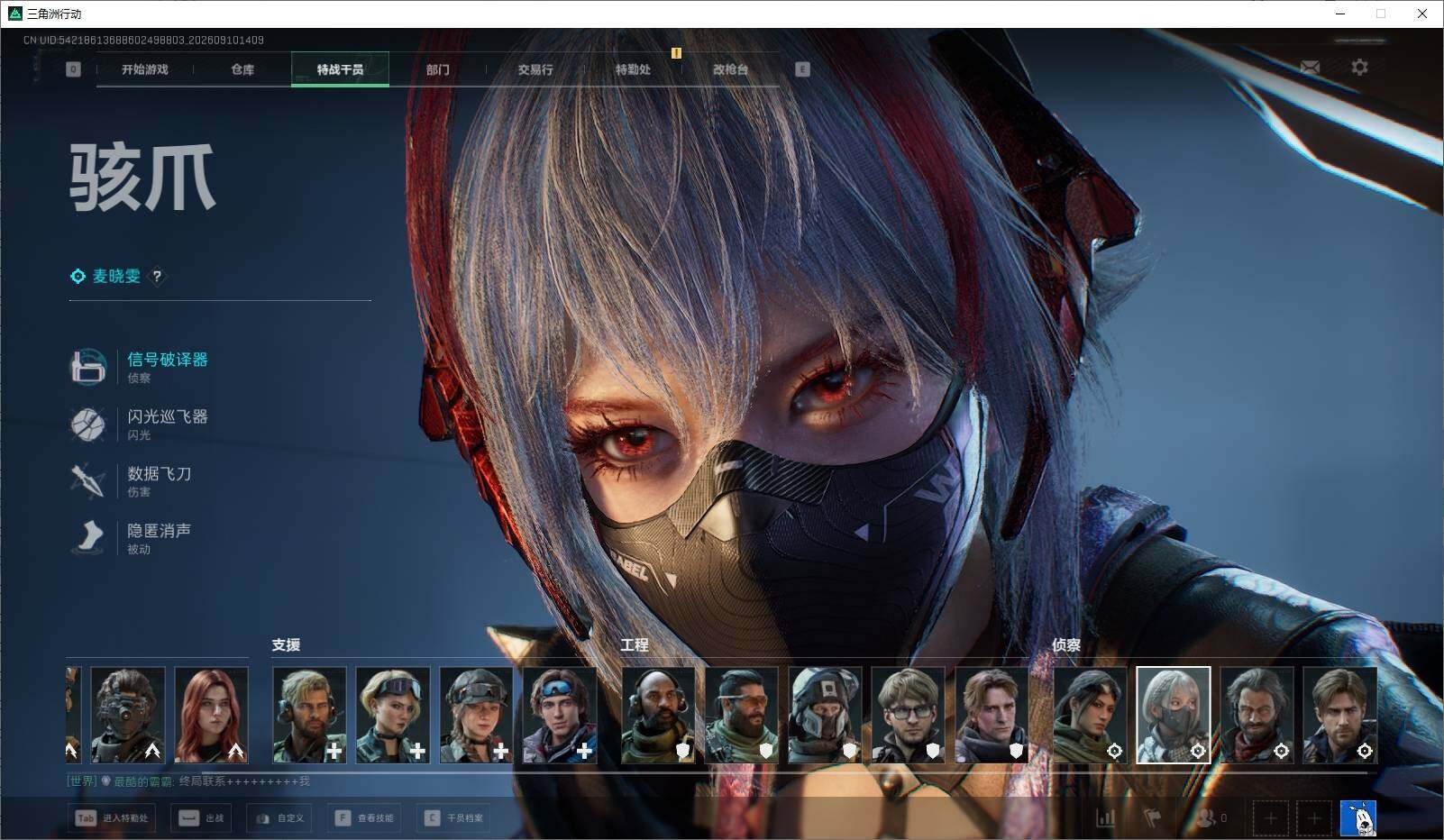
Task: Select the 闪光巡飞器 skill icon
Action: click(88, 424)
